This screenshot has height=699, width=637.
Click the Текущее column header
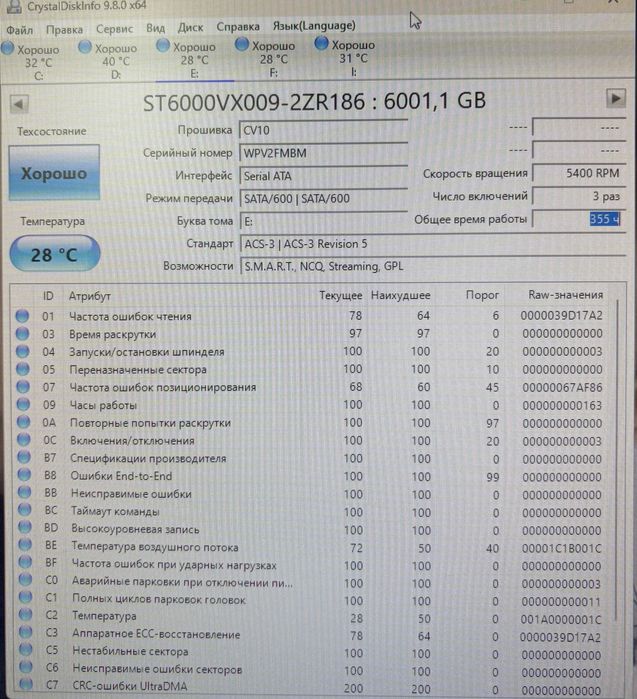tap(341, 295)
